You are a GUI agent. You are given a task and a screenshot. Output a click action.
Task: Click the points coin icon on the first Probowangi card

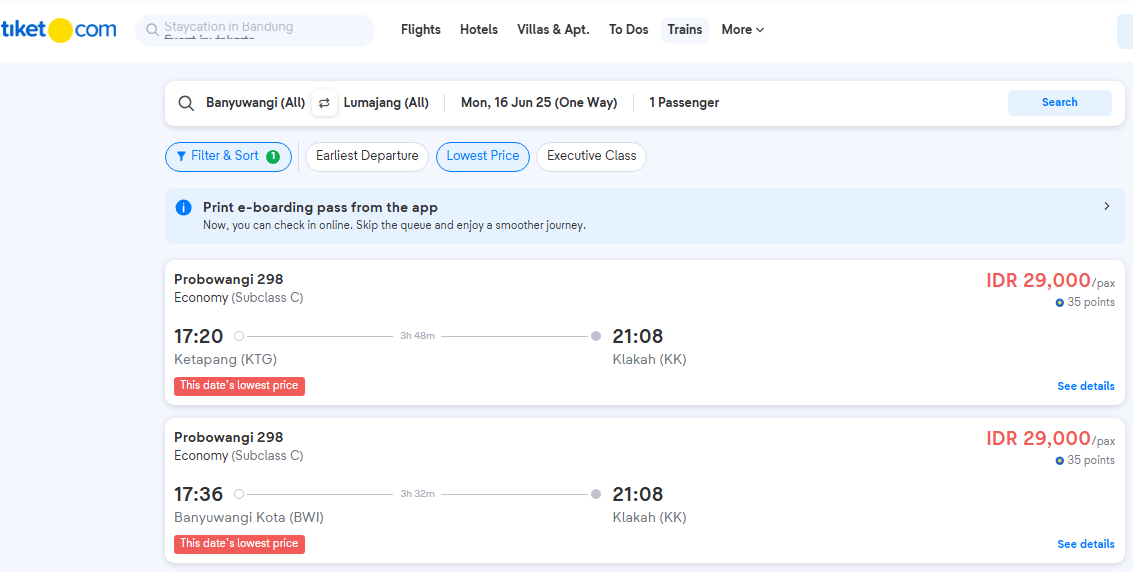point(1060,303)
